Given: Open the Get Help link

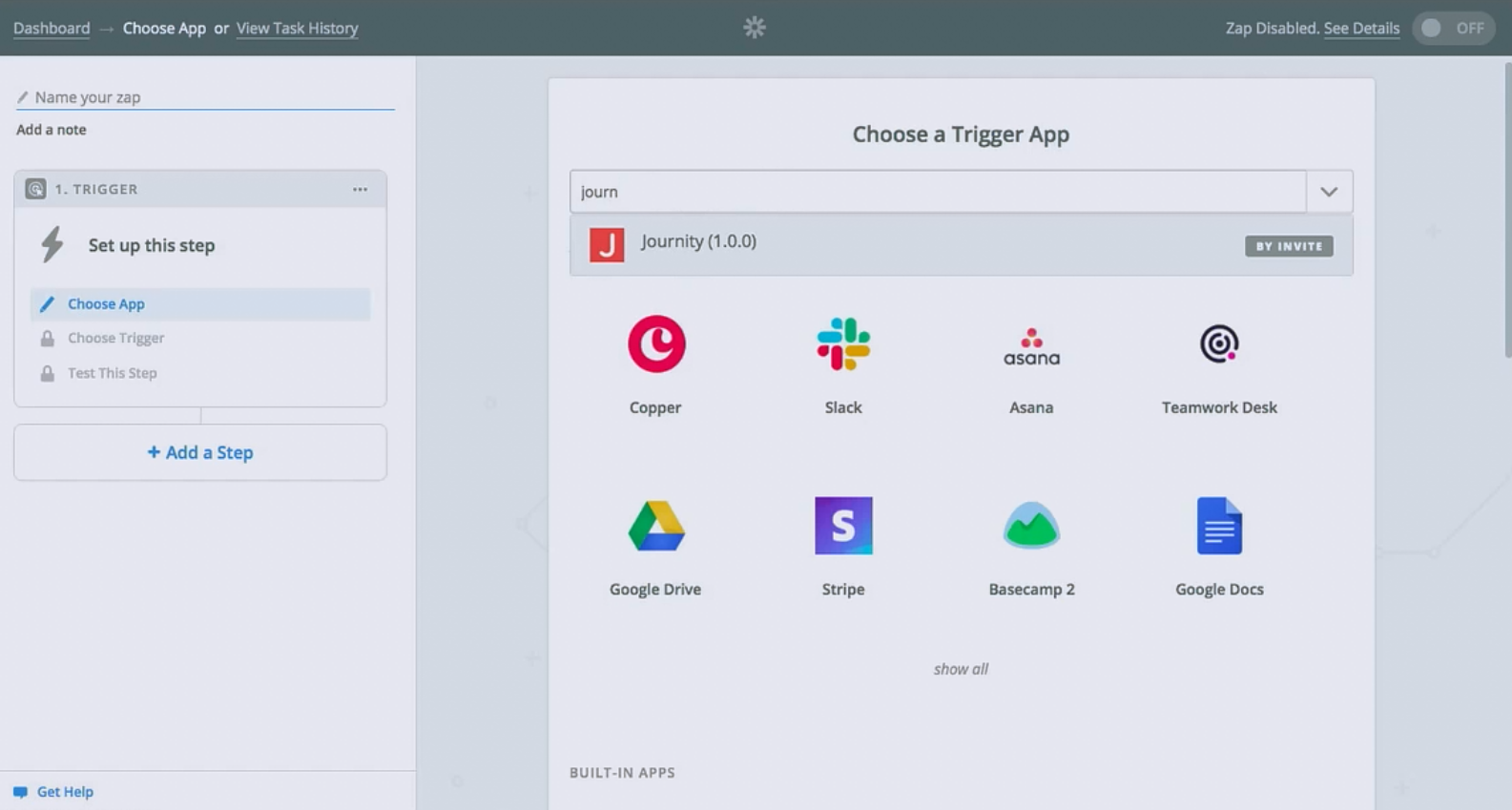Looking at the screenshot, I should tap(65, 792).
